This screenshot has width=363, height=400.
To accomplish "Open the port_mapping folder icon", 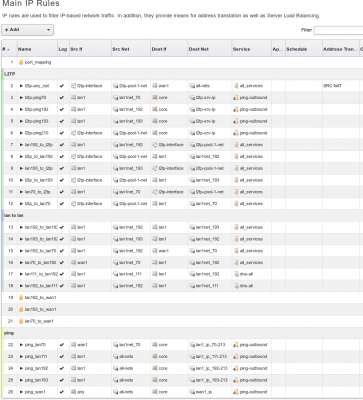I will 21,62.
